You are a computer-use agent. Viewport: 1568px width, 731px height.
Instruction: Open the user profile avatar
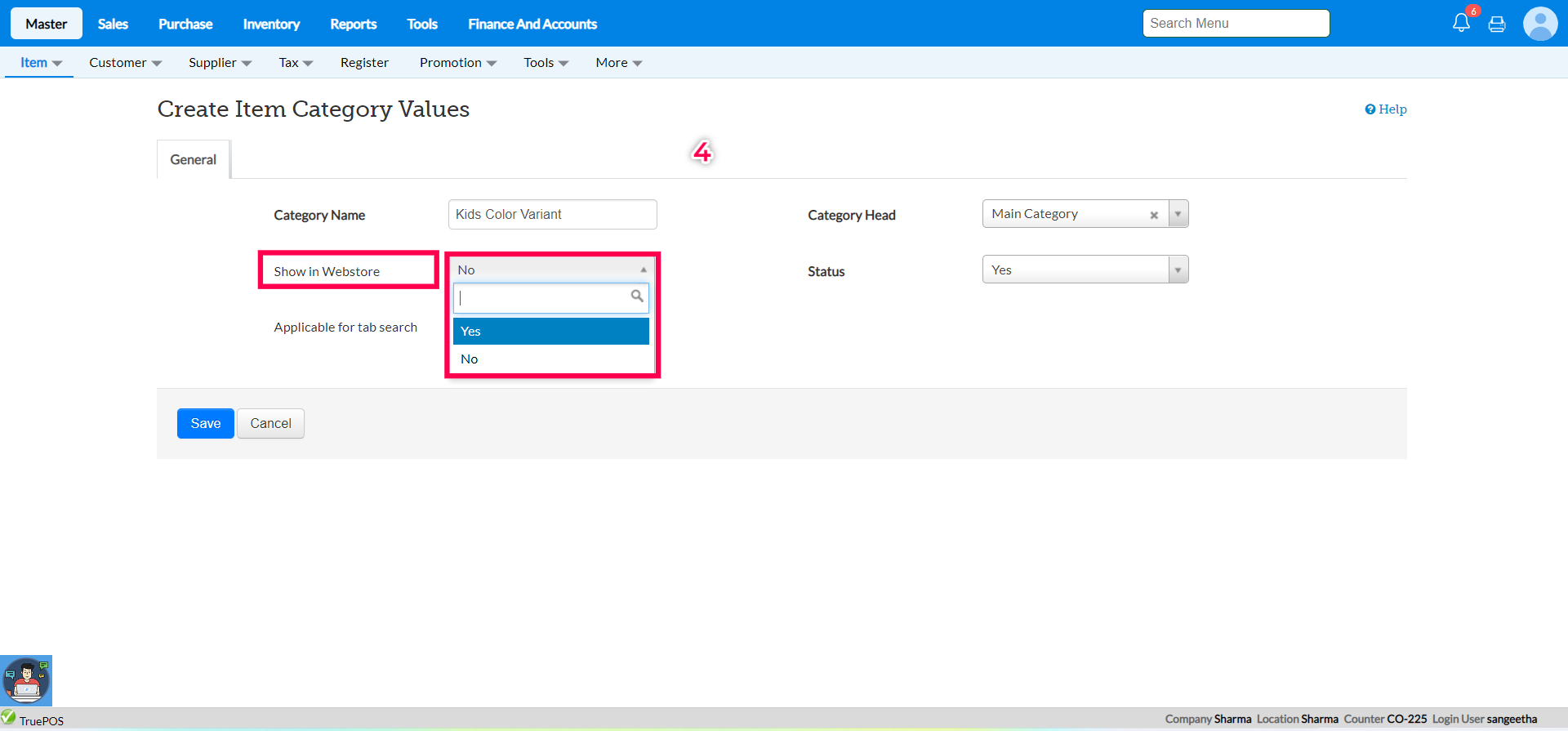[1539, 24]
